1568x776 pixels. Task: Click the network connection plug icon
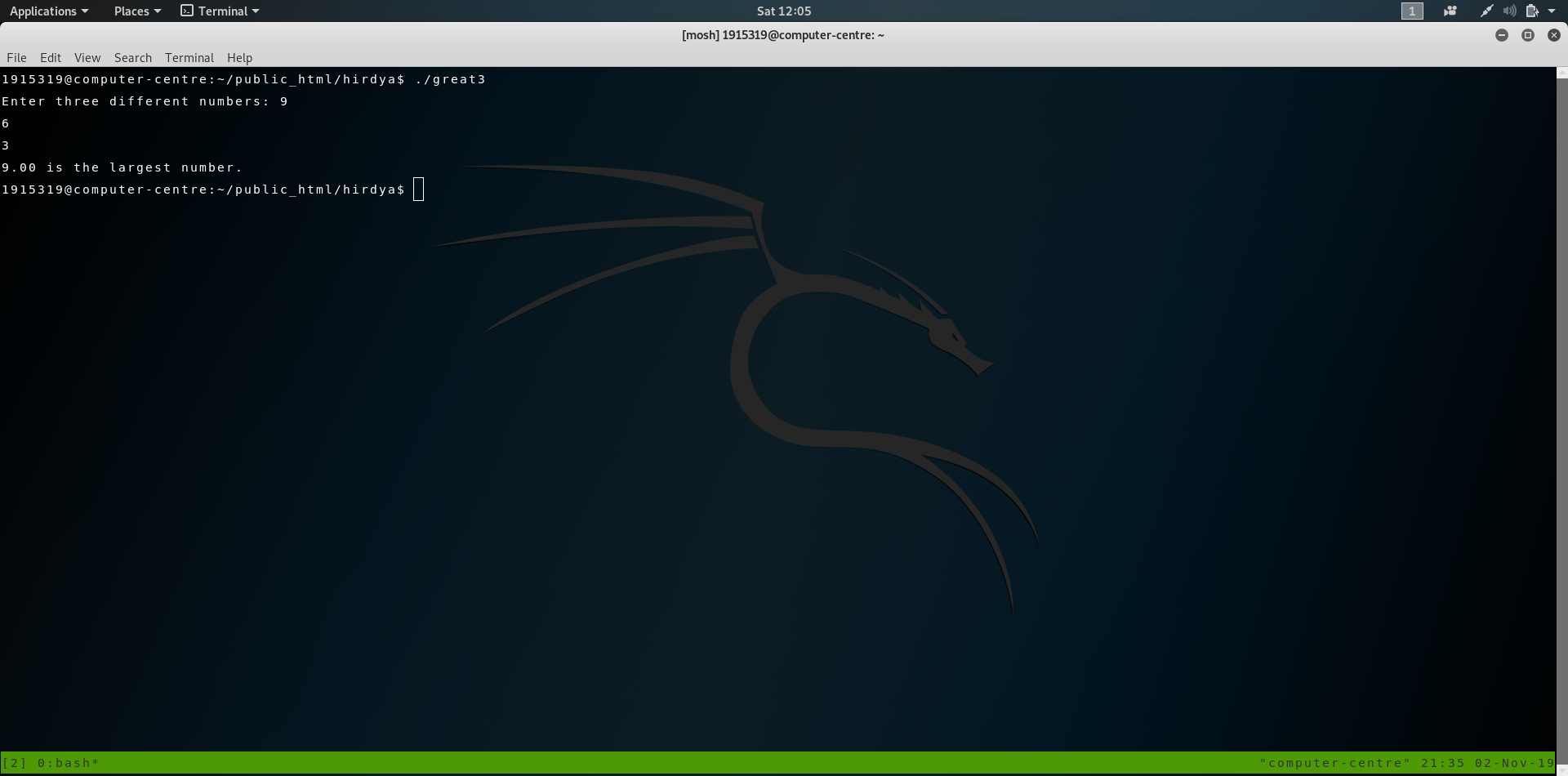coord(1486,11)
